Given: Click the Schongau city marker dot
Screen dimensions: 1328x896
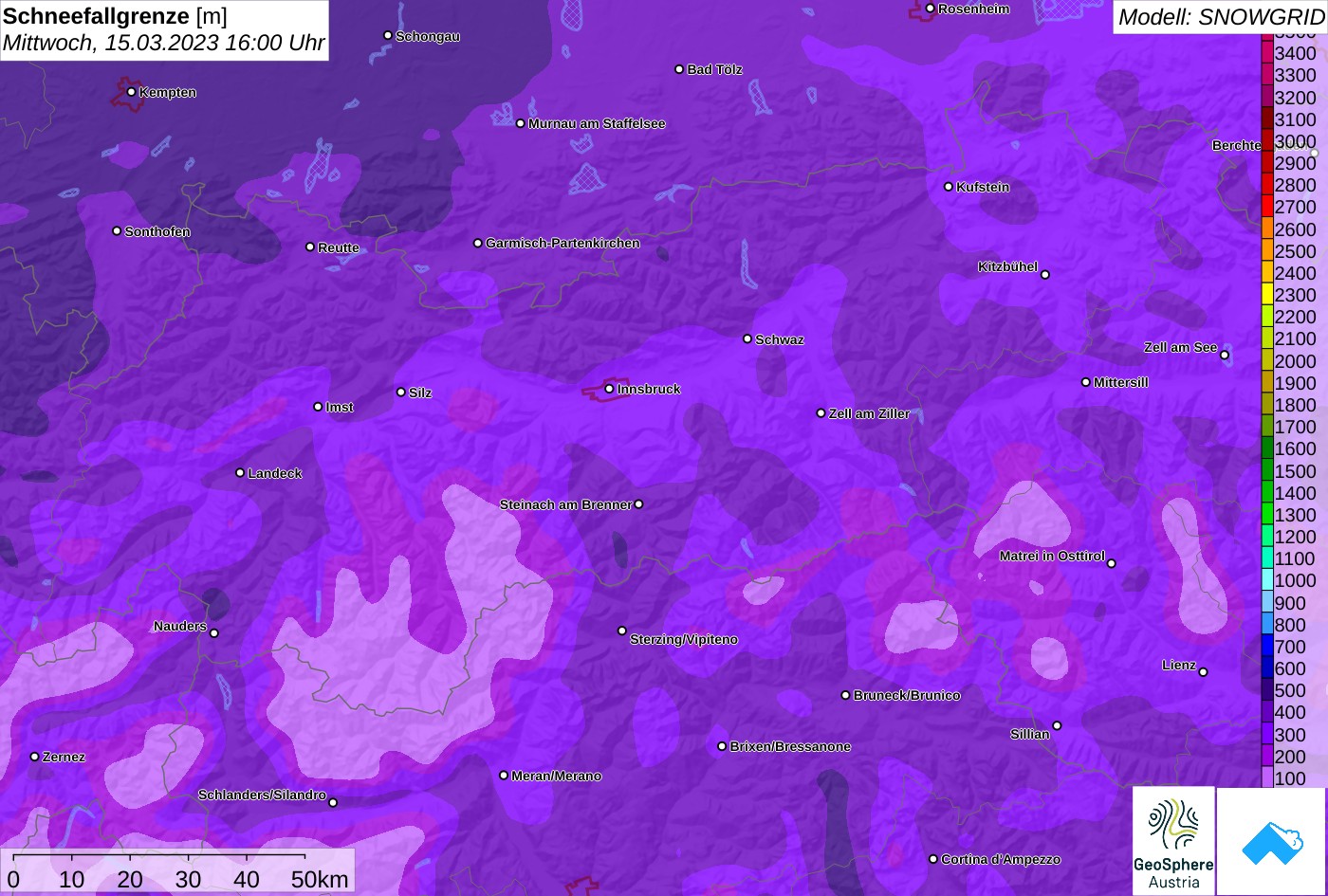Looking at the screenshot, I should coord(388,35).
